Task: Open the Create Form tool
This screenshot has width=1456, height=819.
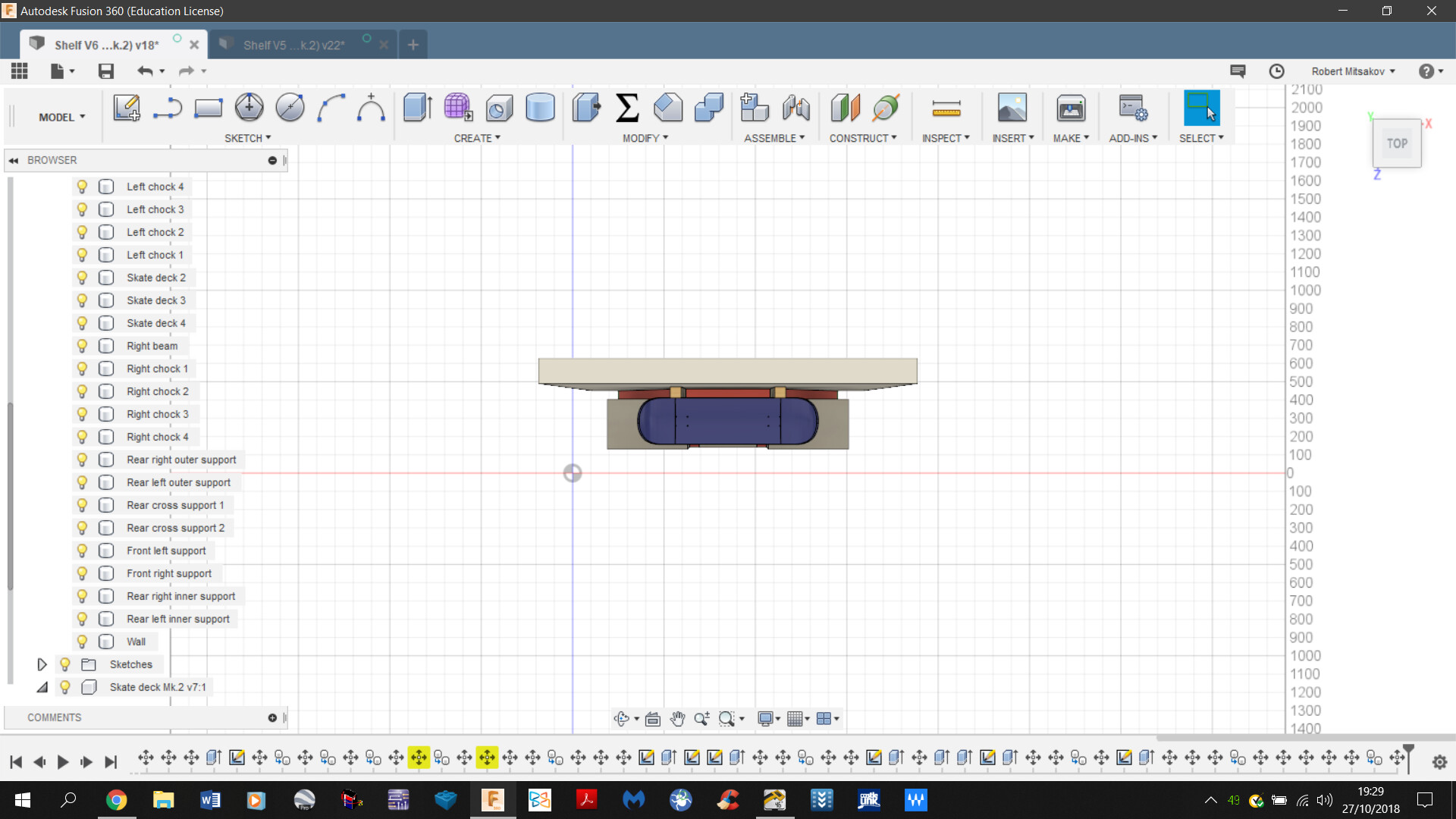Action: pos(458,108)
